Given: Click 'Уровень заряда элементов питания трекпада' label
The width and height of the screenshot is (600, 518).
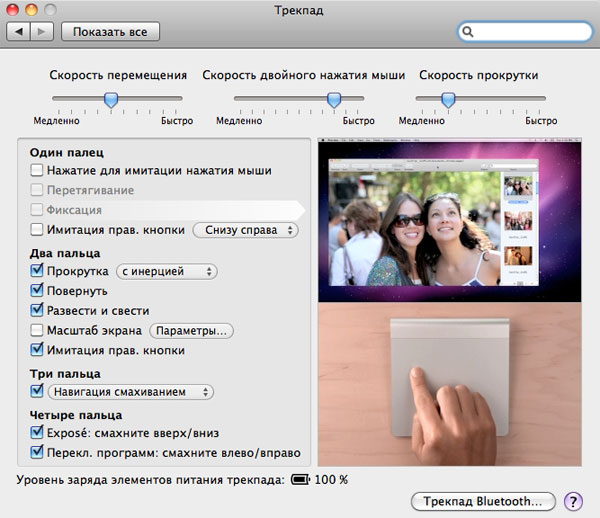Looking at the screenshot, I should 150,480.
